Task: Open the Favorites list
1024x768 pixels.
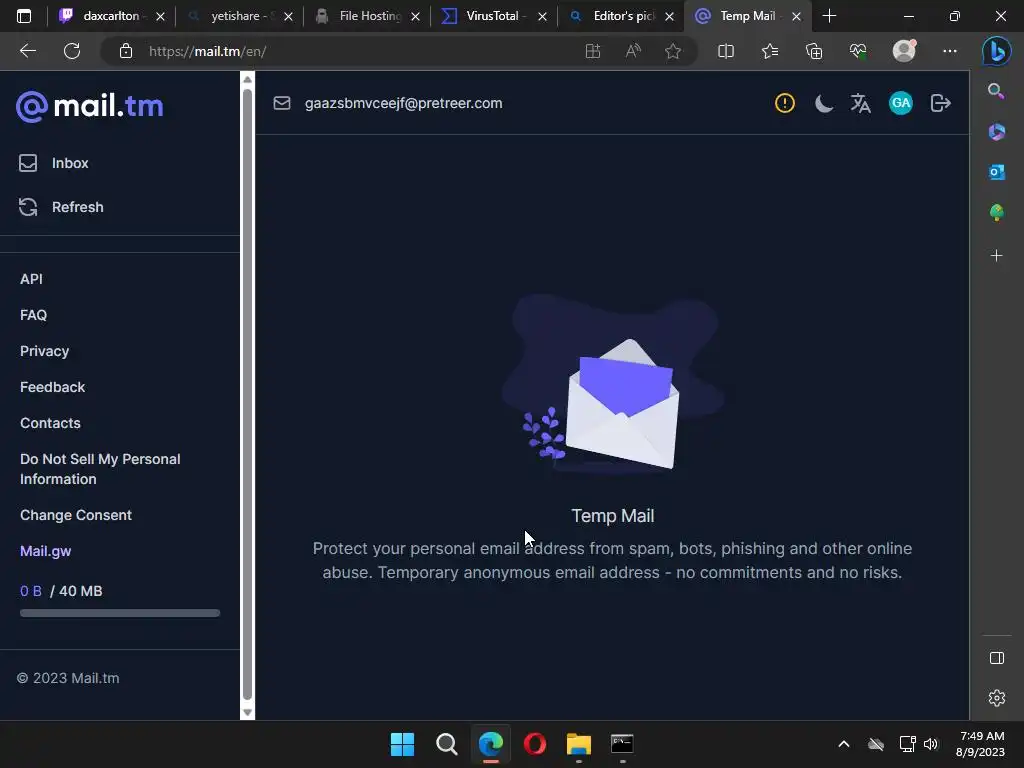Action: click(x=770, y=51)
